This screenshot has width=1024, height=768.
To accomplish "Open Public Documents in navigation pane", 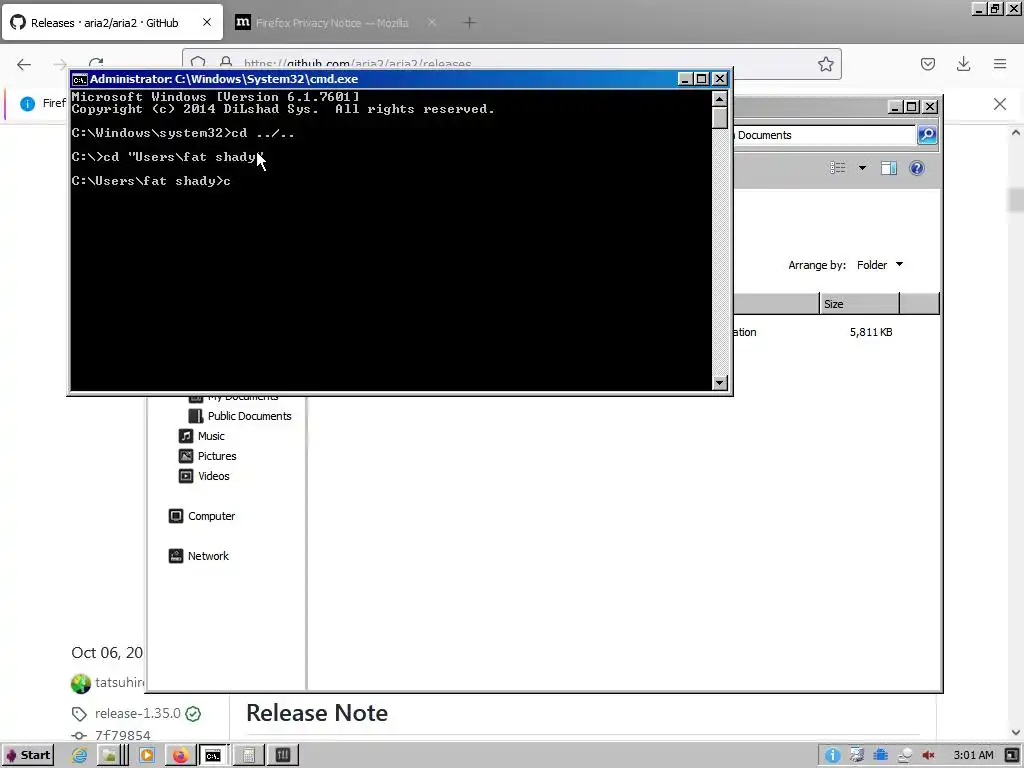I will click(240, 416).
